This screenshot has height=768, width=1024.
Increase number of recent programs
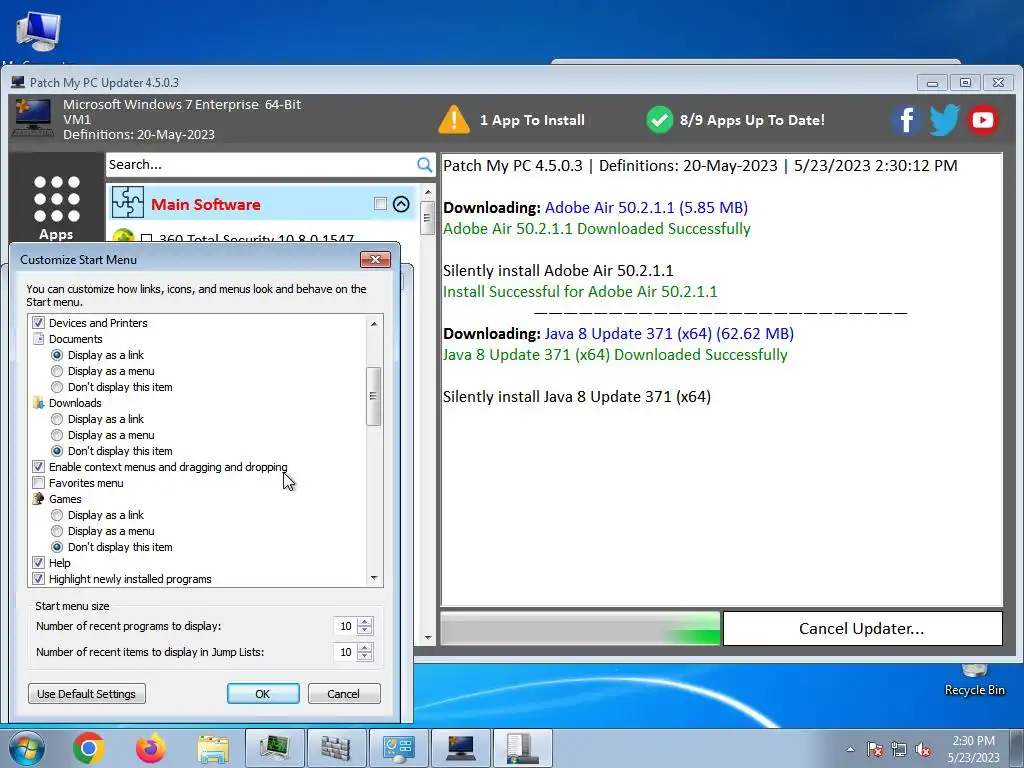coord(365,622)
